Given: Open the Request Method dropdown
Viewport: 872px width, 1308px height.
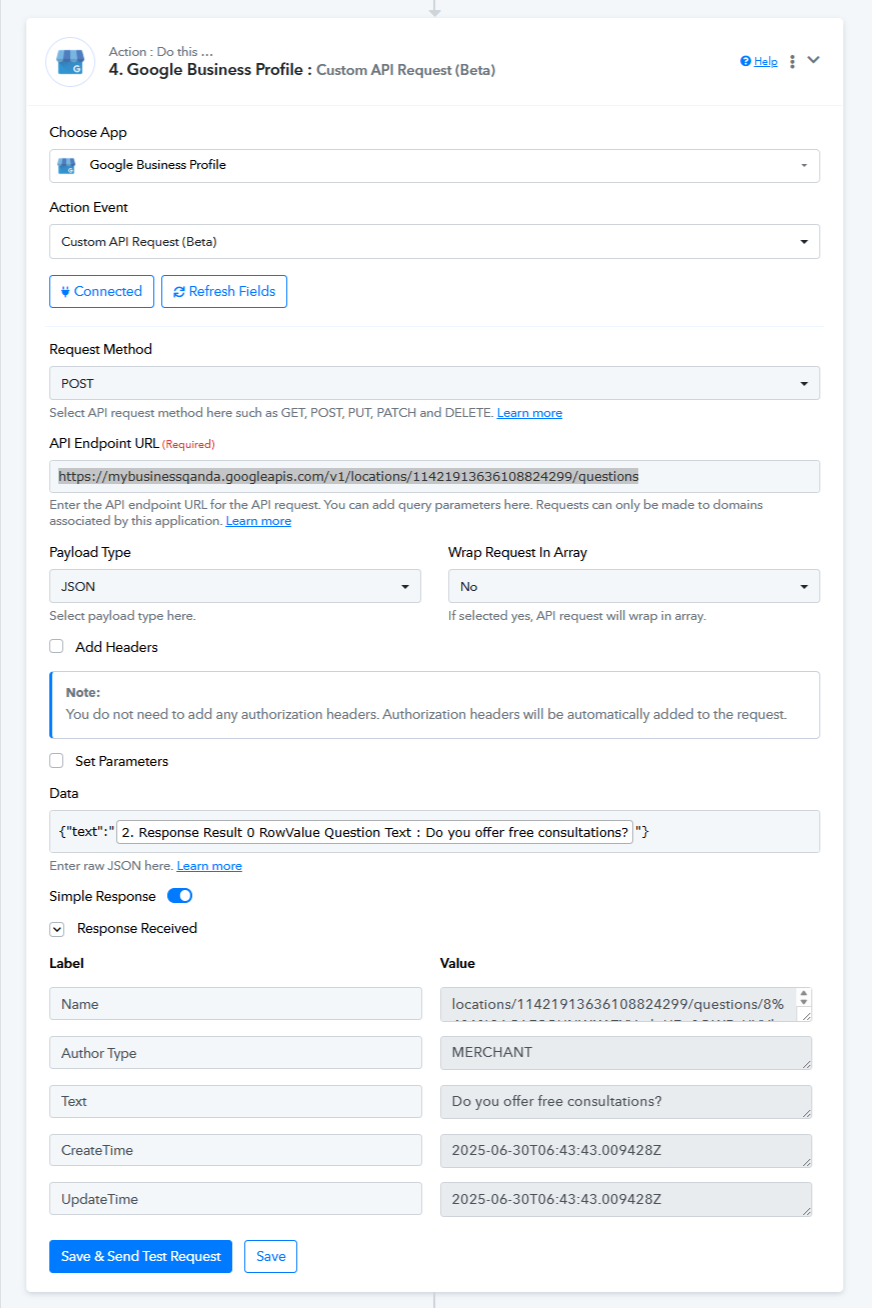Looking at the screenshot, I should point(435,383).
